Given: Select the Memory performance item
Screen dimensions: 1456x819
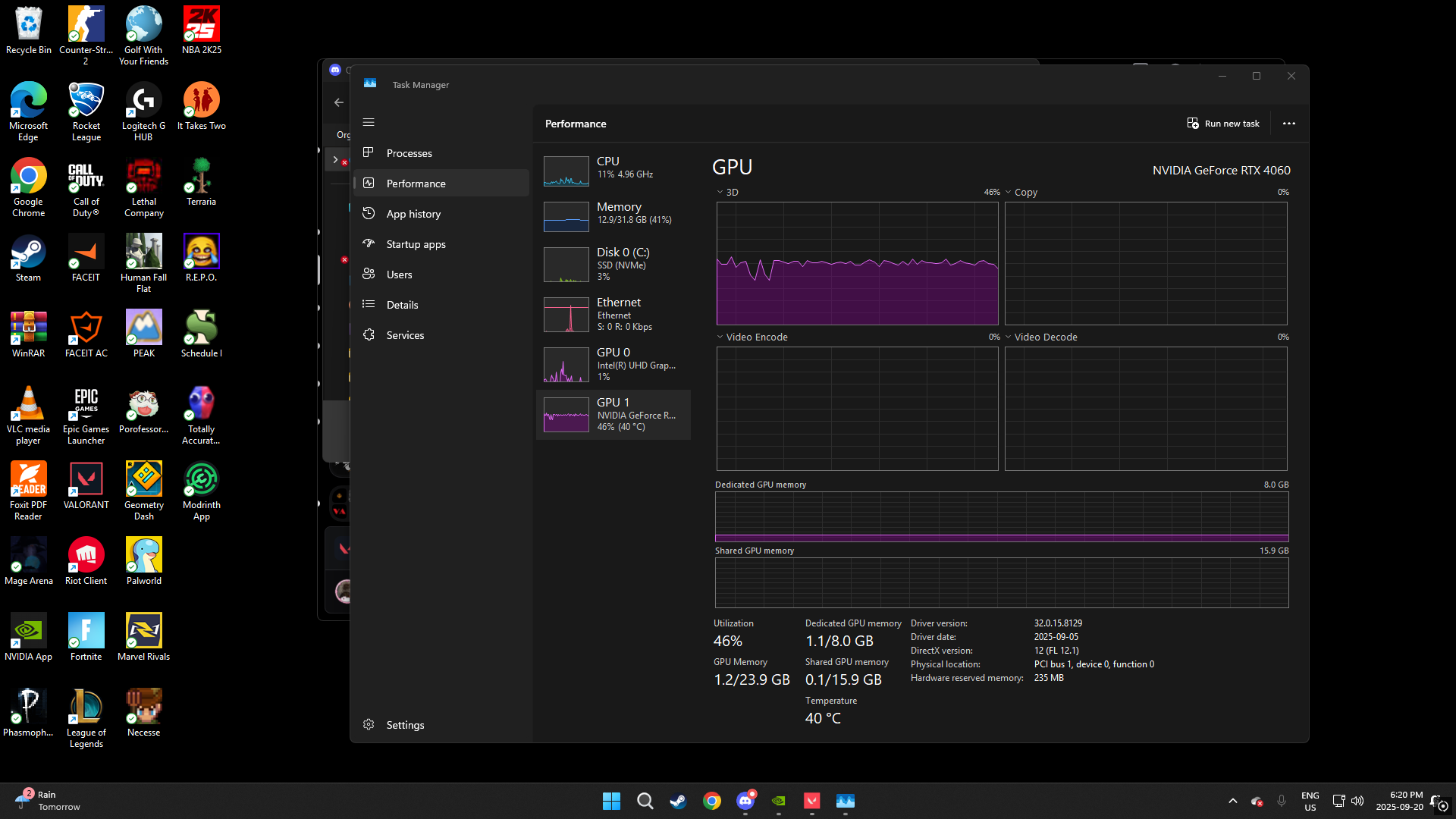Looking at the screenshot, I should tap(613, 214).
